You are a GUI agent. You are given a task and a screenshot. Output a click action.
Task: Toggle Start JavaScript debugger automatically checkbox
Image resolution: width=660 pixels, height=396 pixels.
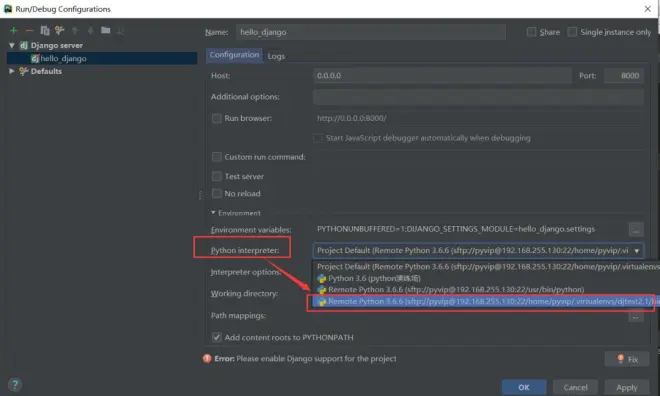tap(318, 138)
